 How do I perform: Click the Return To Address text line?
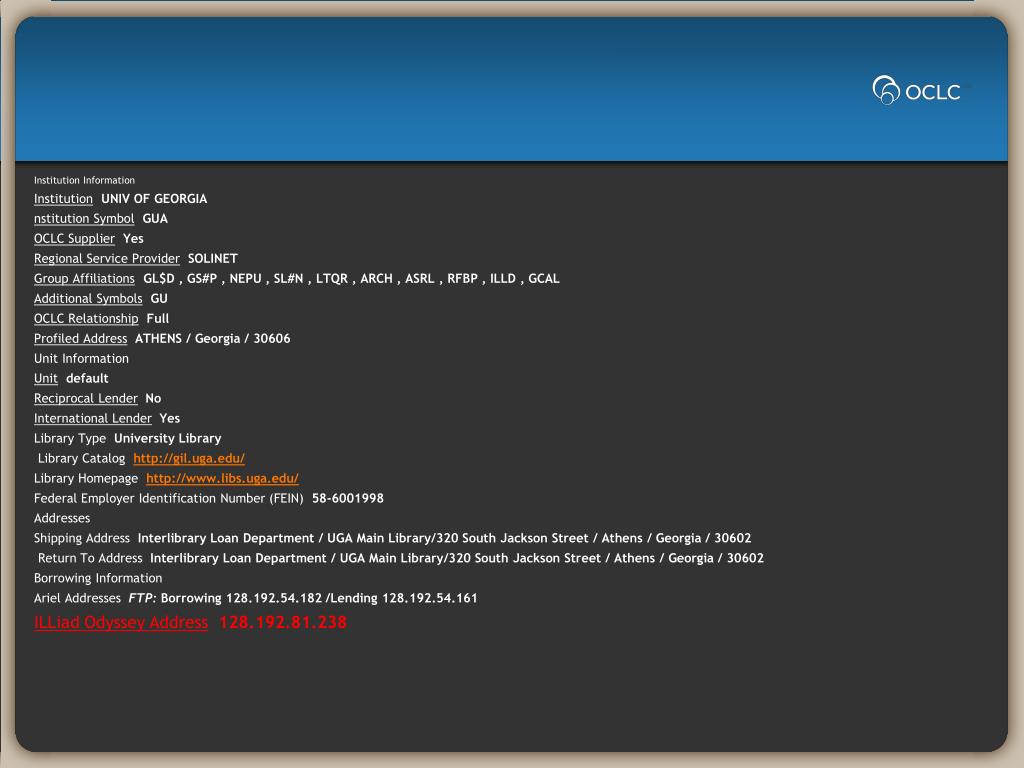pos(401,558)
